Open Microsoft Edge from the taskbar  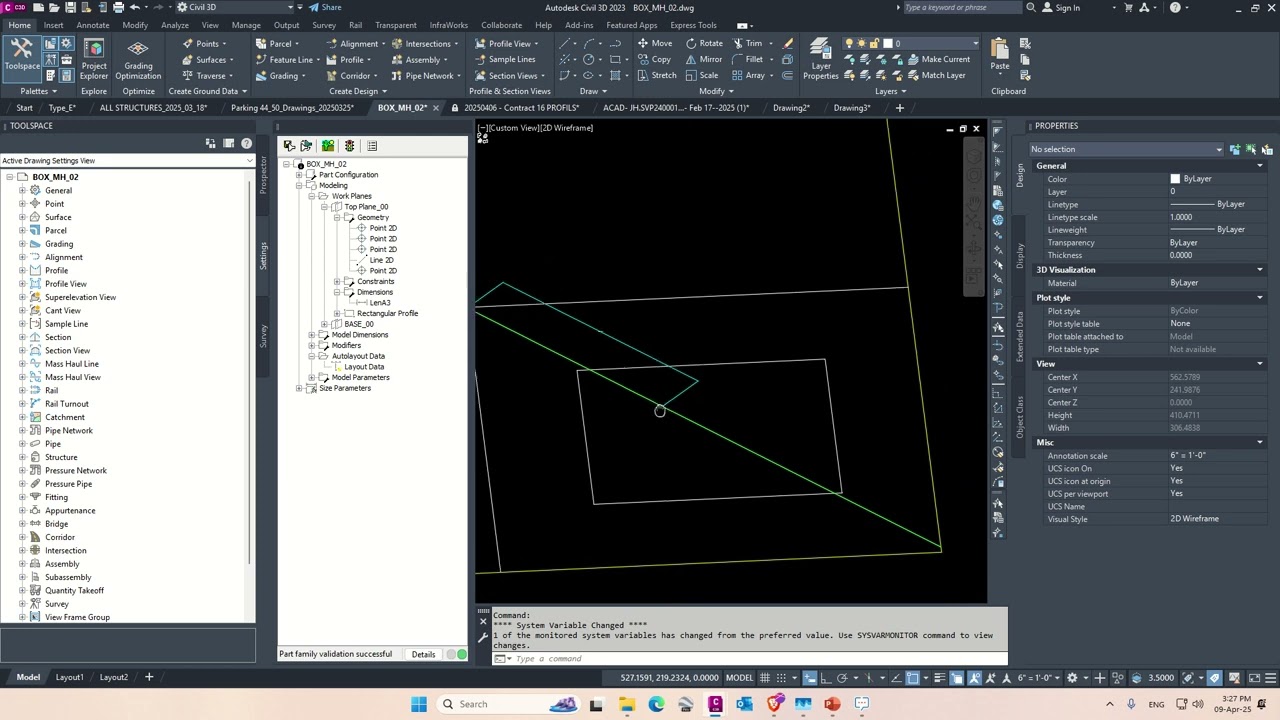pyautogui.click(x=656, y=704)
